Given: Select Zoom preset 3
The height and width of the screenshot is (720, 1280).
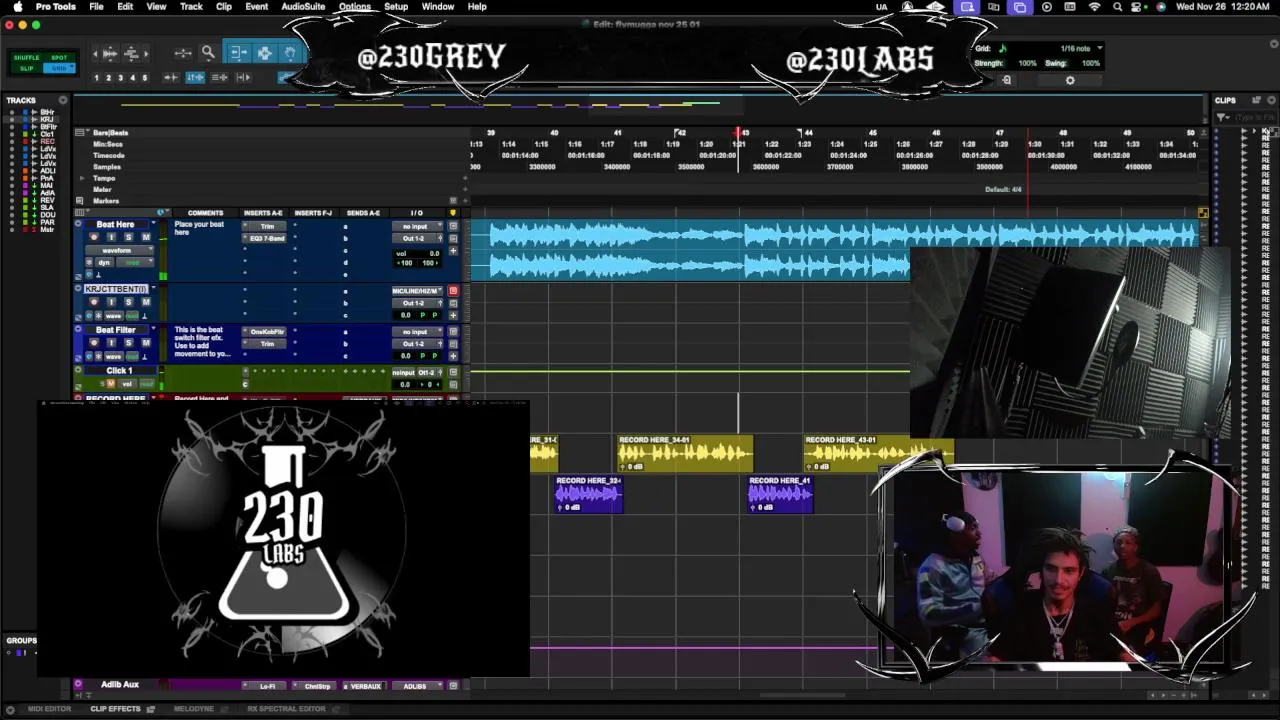Looking at the screenshot, I should [120, 77].
